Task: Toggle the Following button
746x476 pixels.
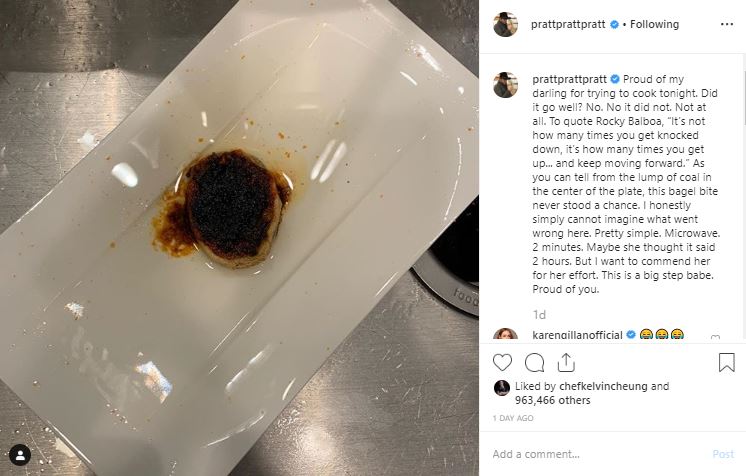Action: (654, 24)
